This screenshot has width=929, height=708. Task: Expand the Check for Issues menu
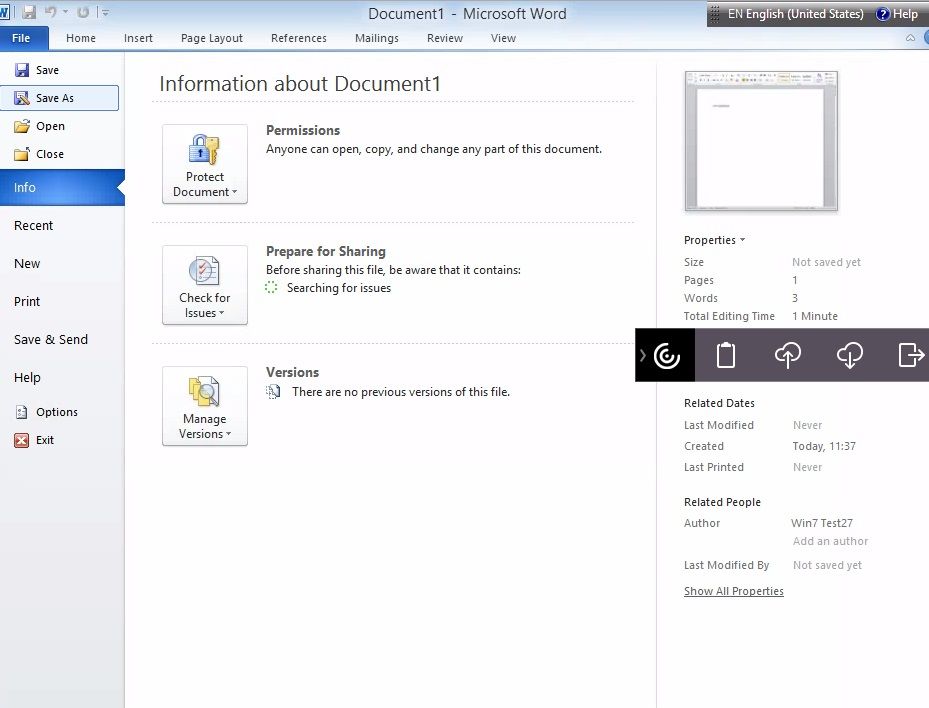[x=205, y=285]
